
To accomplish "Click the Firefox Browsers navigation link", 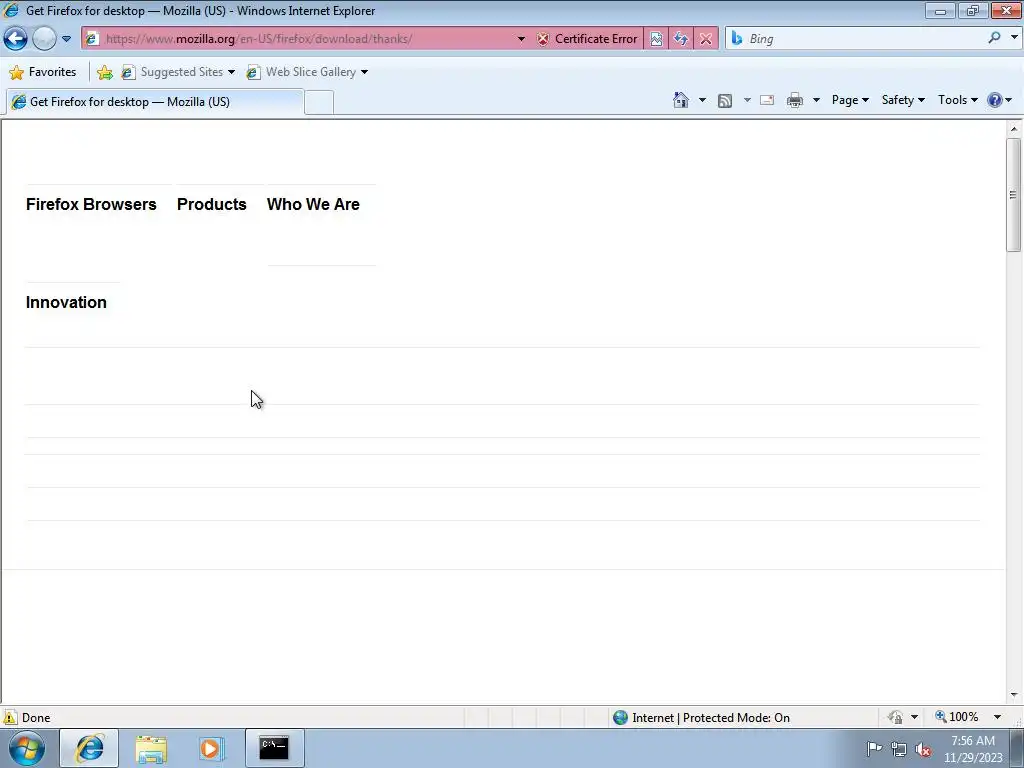I will [x=91, y=204].
